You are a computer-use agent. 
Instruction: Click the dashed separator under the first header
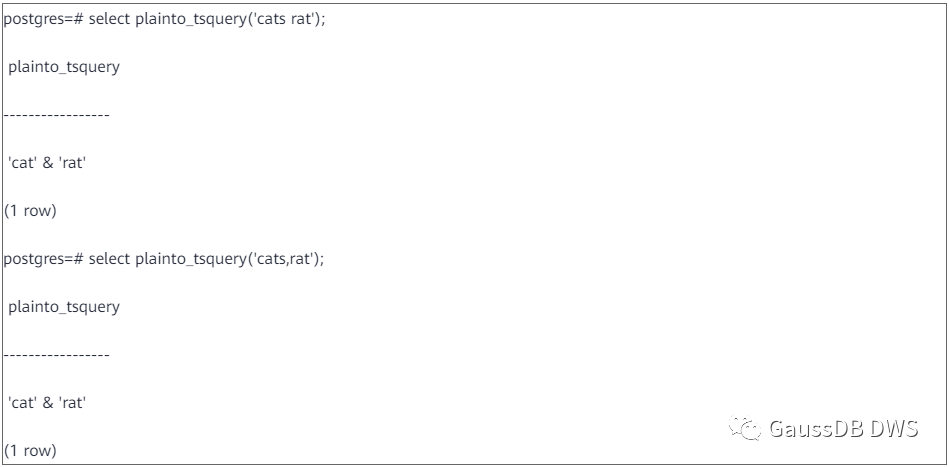click(56, 117)
